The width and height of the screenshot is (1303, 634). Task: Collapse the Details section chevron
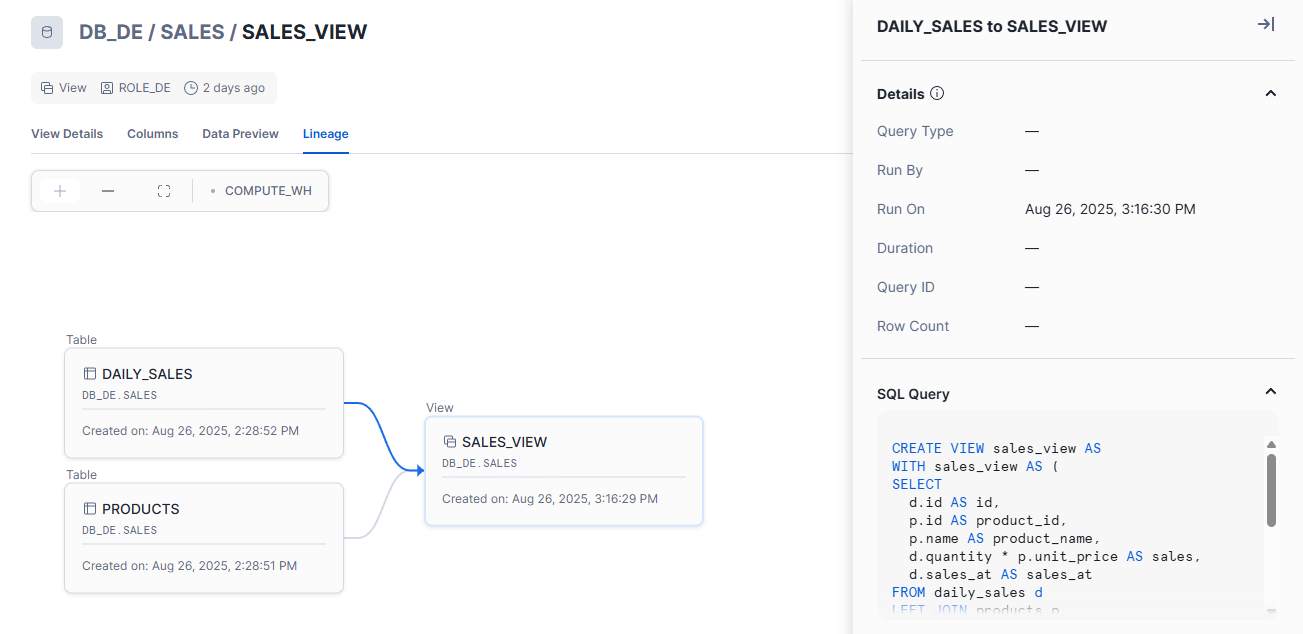(x=1271, y=94)
